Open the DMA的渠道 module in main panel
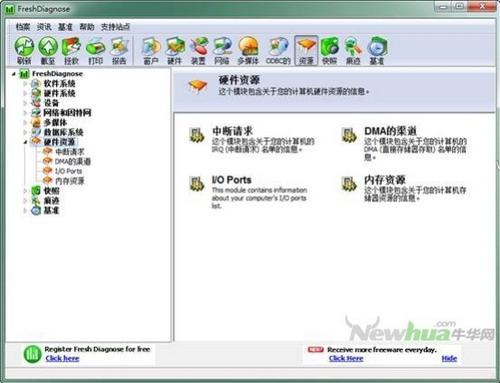 390,131
